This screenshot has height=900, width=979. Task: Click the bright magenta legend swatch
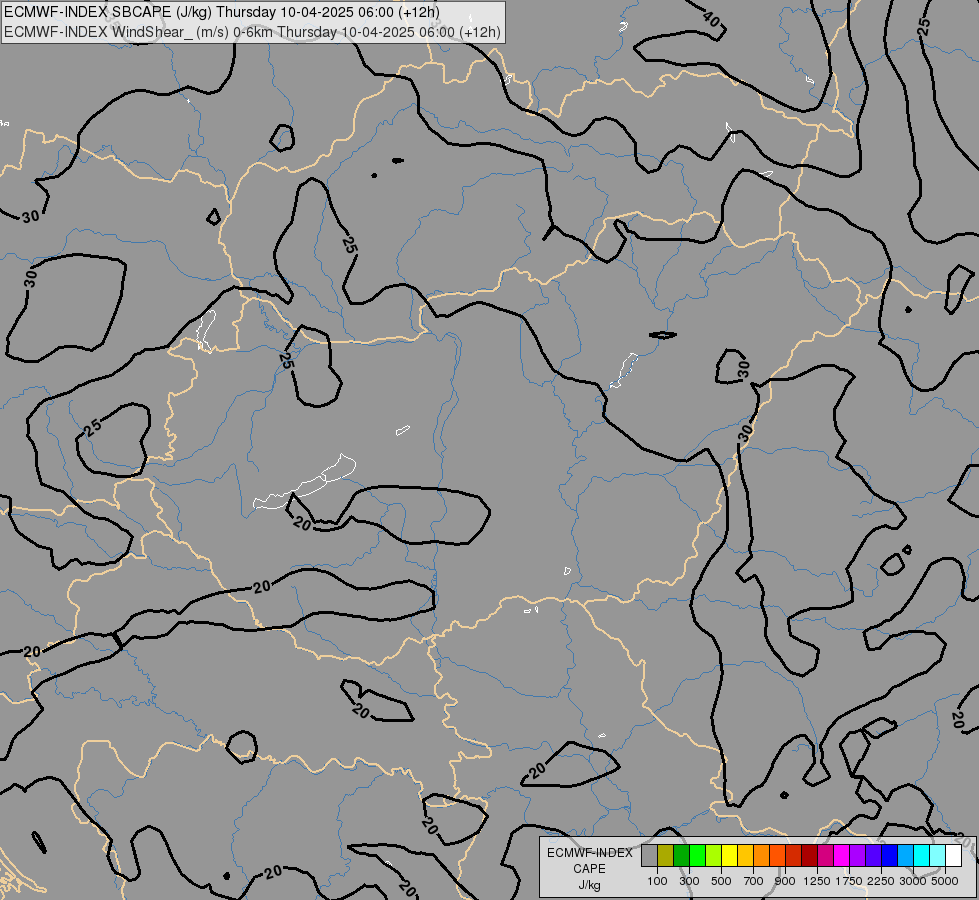841,856
